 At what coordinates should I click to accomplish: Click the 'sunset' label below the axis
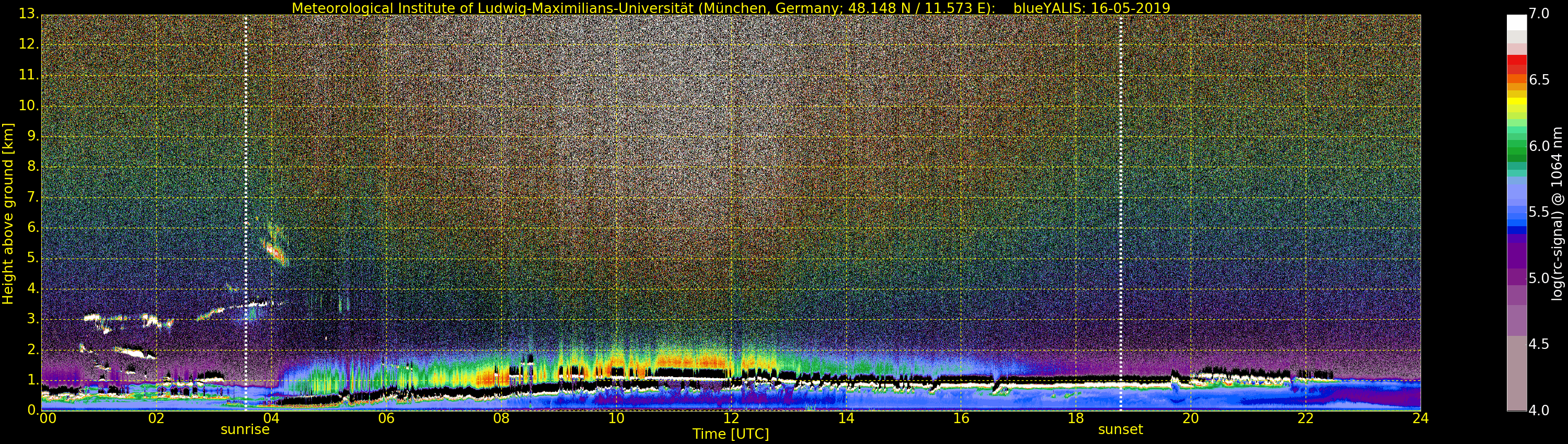1120,429
